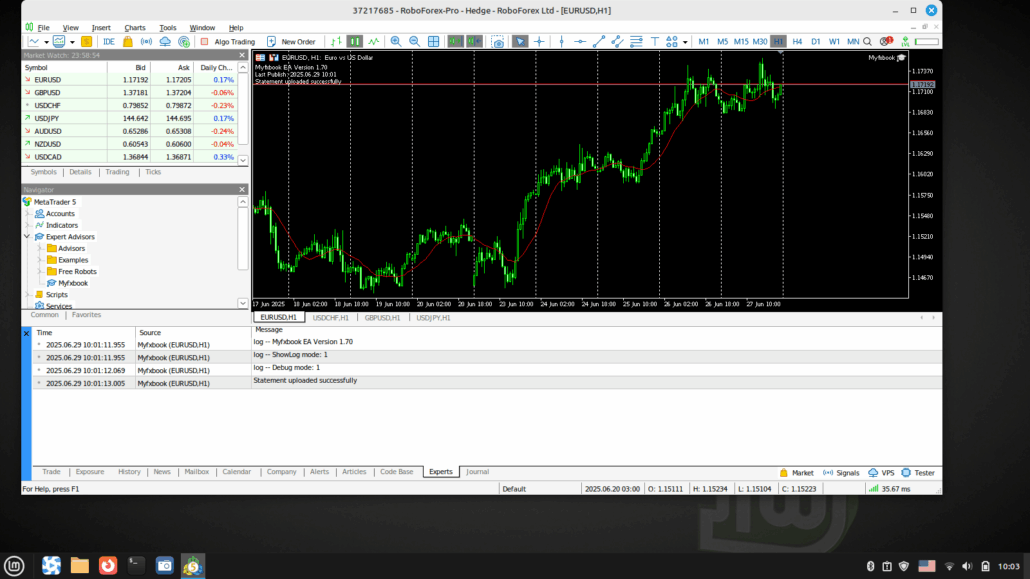The width and height of the screenshot is (1030, 579).
Task: Open dropdown arrow next to new chart icon
Action: [x=46, y=42]
